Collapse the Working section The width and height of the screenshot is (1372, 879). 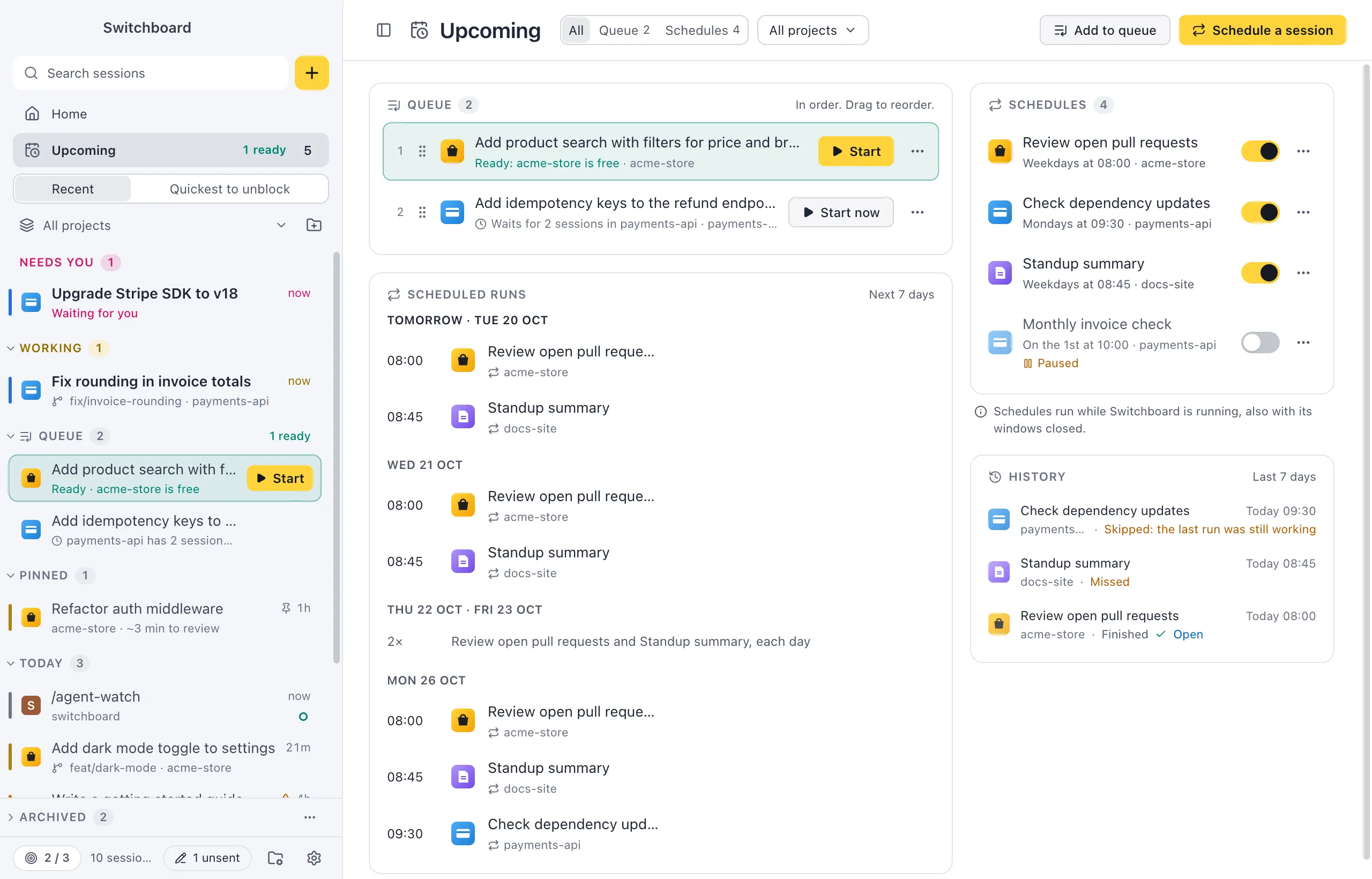tap(10, 348)
